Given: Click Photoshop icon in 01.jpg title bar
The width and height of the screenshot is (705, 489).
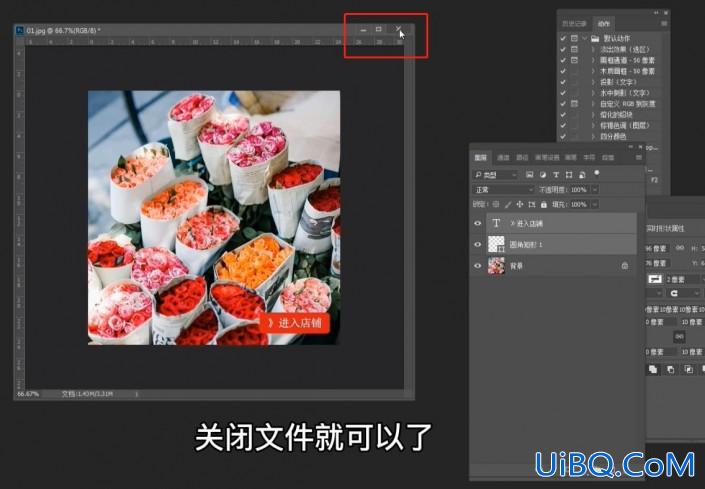Looking at the screenshot, I should pos(19,31).
